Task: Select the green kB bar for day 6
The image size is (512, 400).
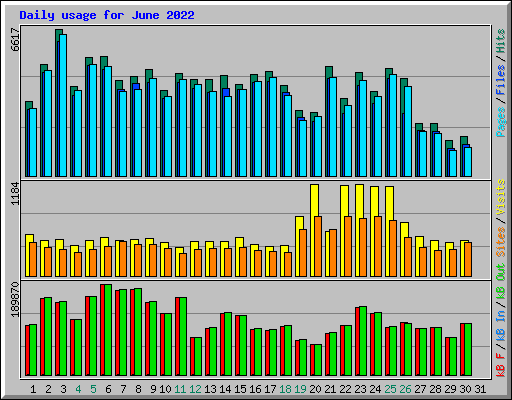Action: [x=108, y=330]
